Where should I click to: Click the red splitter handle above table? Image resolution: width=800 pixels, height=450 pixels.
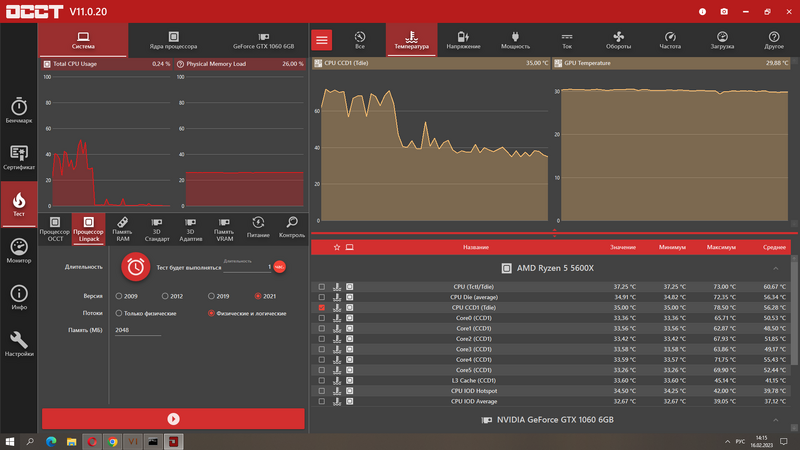click(555, 233)
